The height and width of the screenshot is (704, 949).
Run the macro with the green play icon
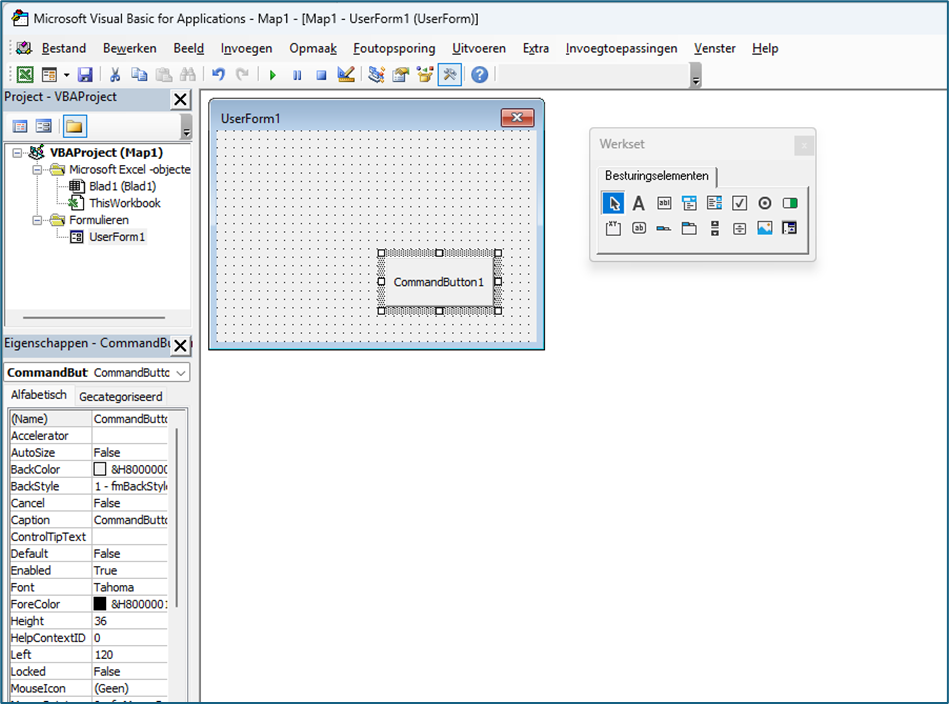[272, 75]
